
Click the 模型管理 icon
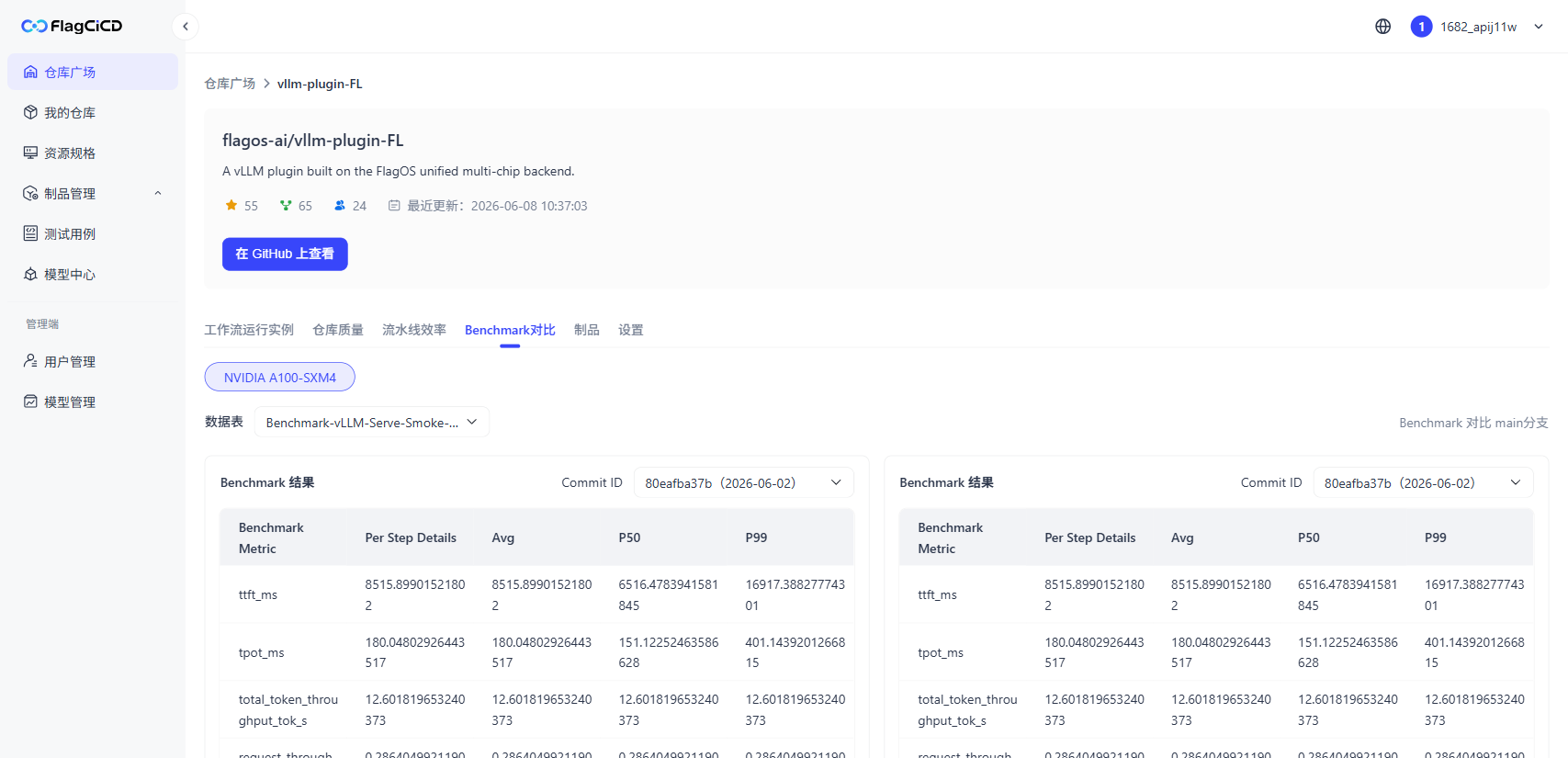pos(30,402)
